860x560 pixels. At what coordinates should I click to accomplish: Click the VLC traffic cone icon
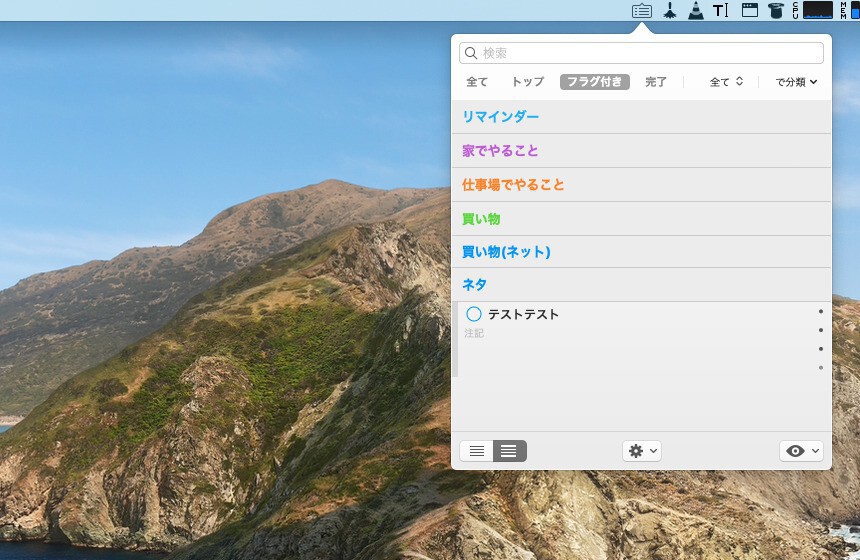point(695,11)
